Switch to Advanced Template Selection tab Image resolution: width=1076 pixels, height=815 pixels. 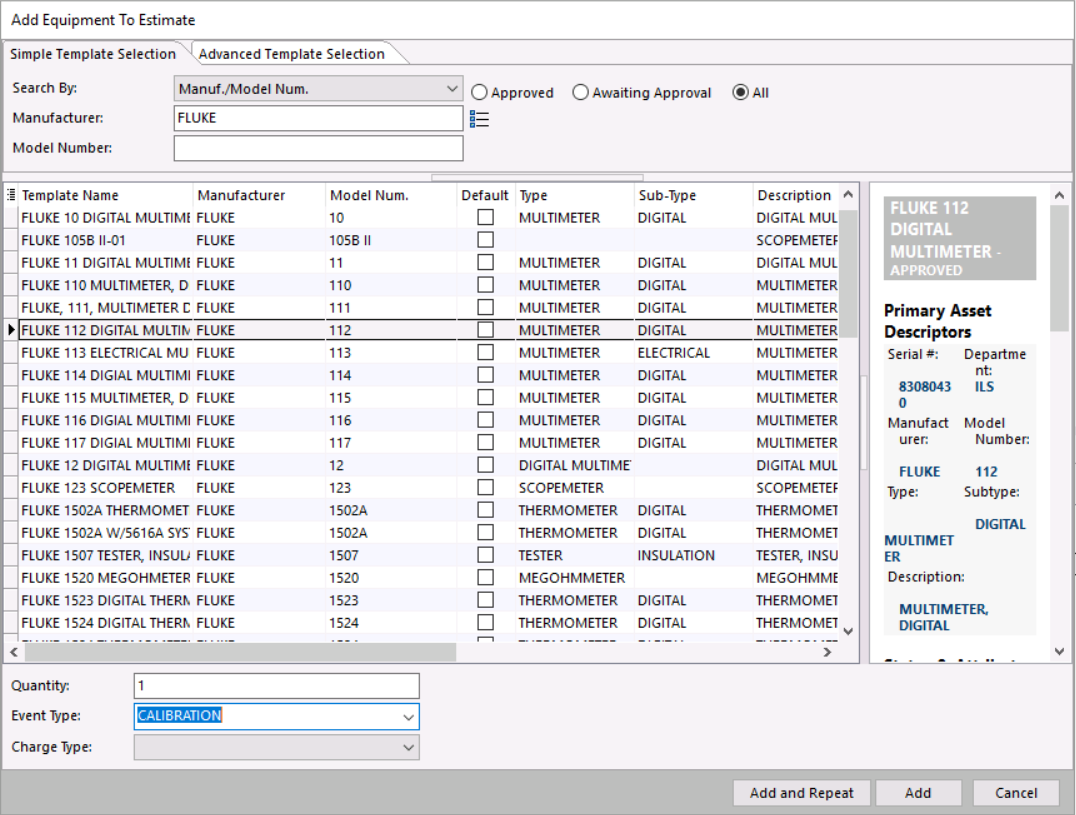click(x=292, y=54)
